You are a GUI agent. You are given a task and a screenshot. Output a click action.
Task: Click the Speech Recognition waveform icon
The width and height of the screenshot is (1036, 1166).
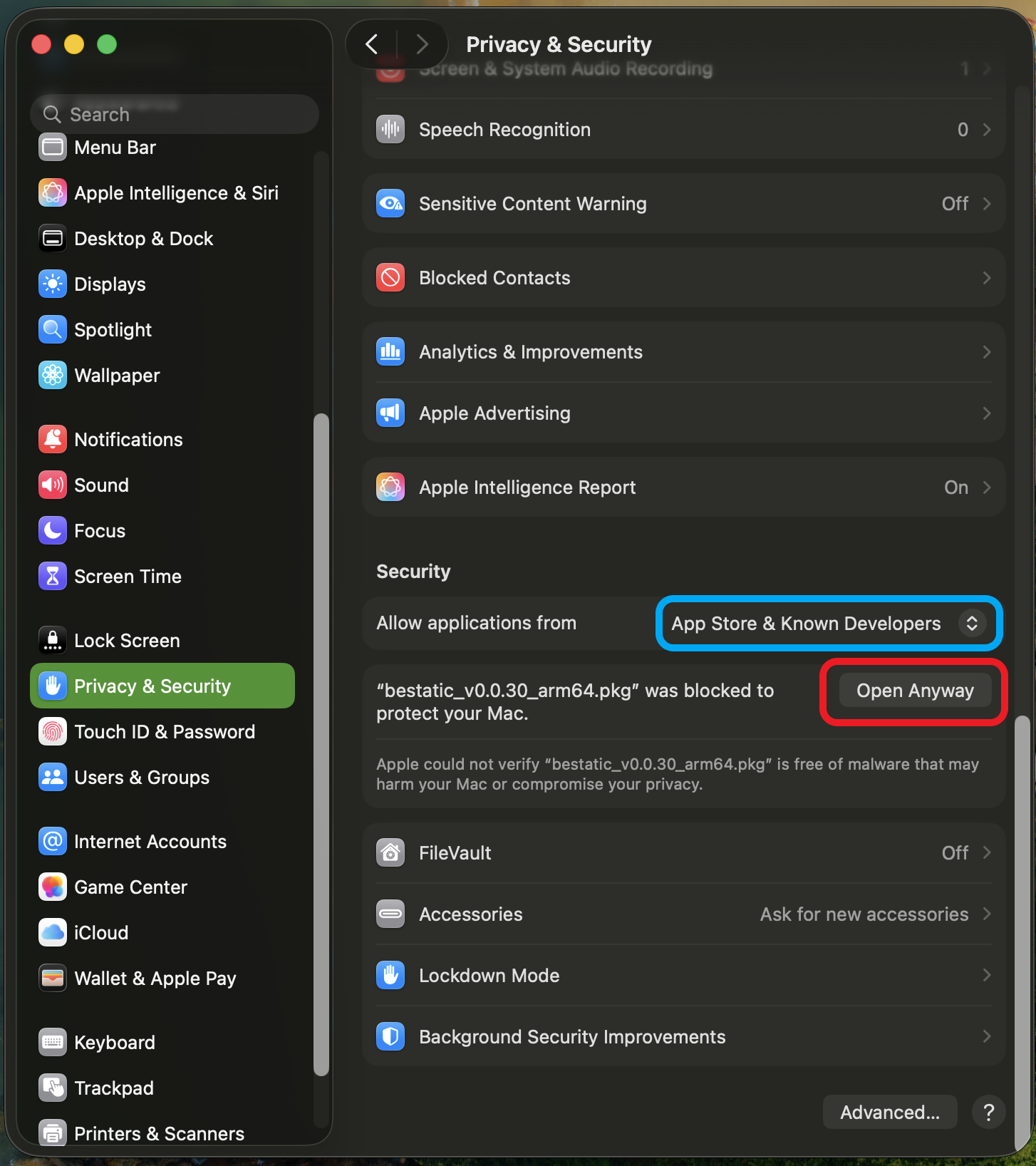[390, 129]
